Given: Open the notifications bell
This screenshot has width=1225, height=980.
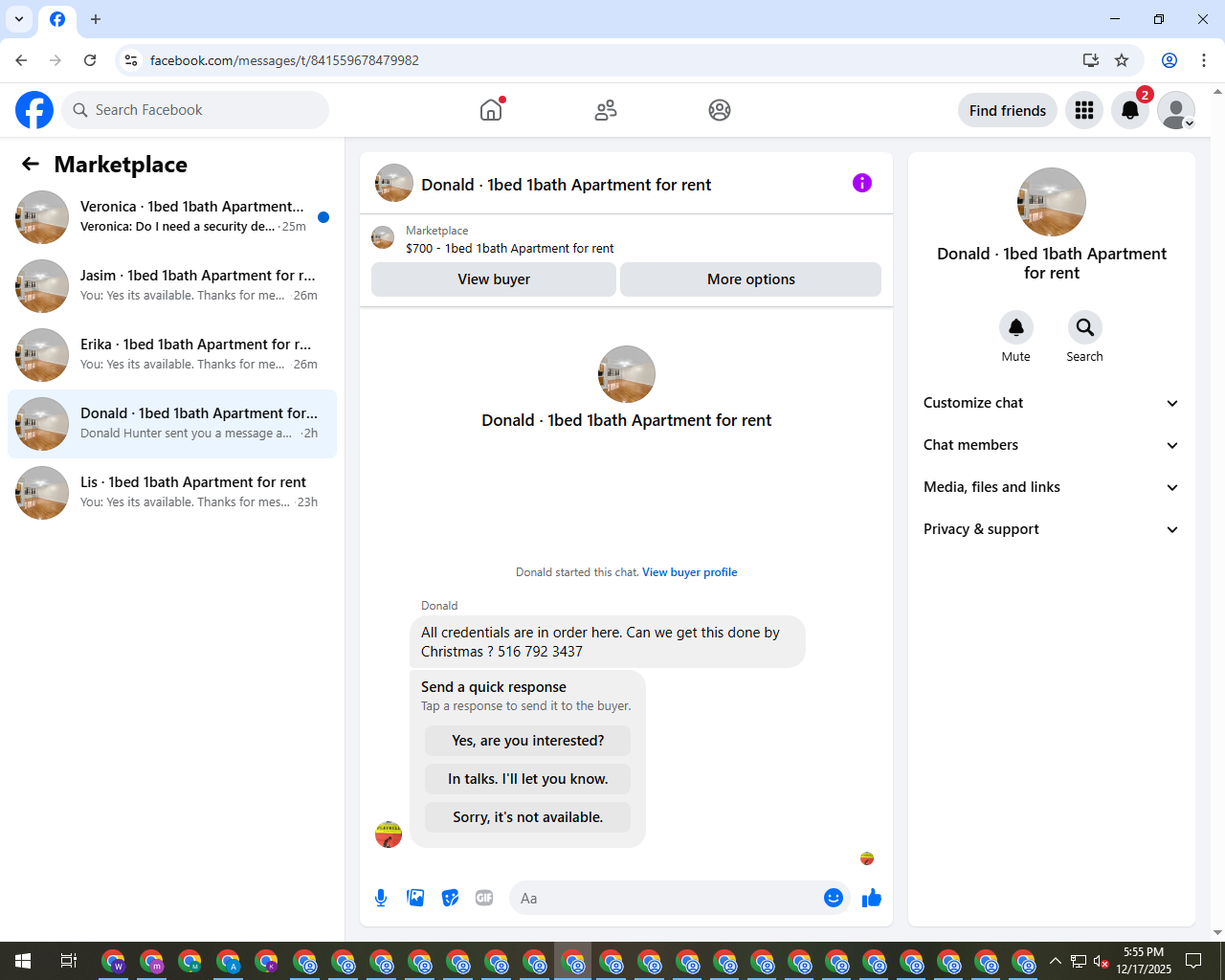Looking at the screenshot, I should coord(1130,110).
